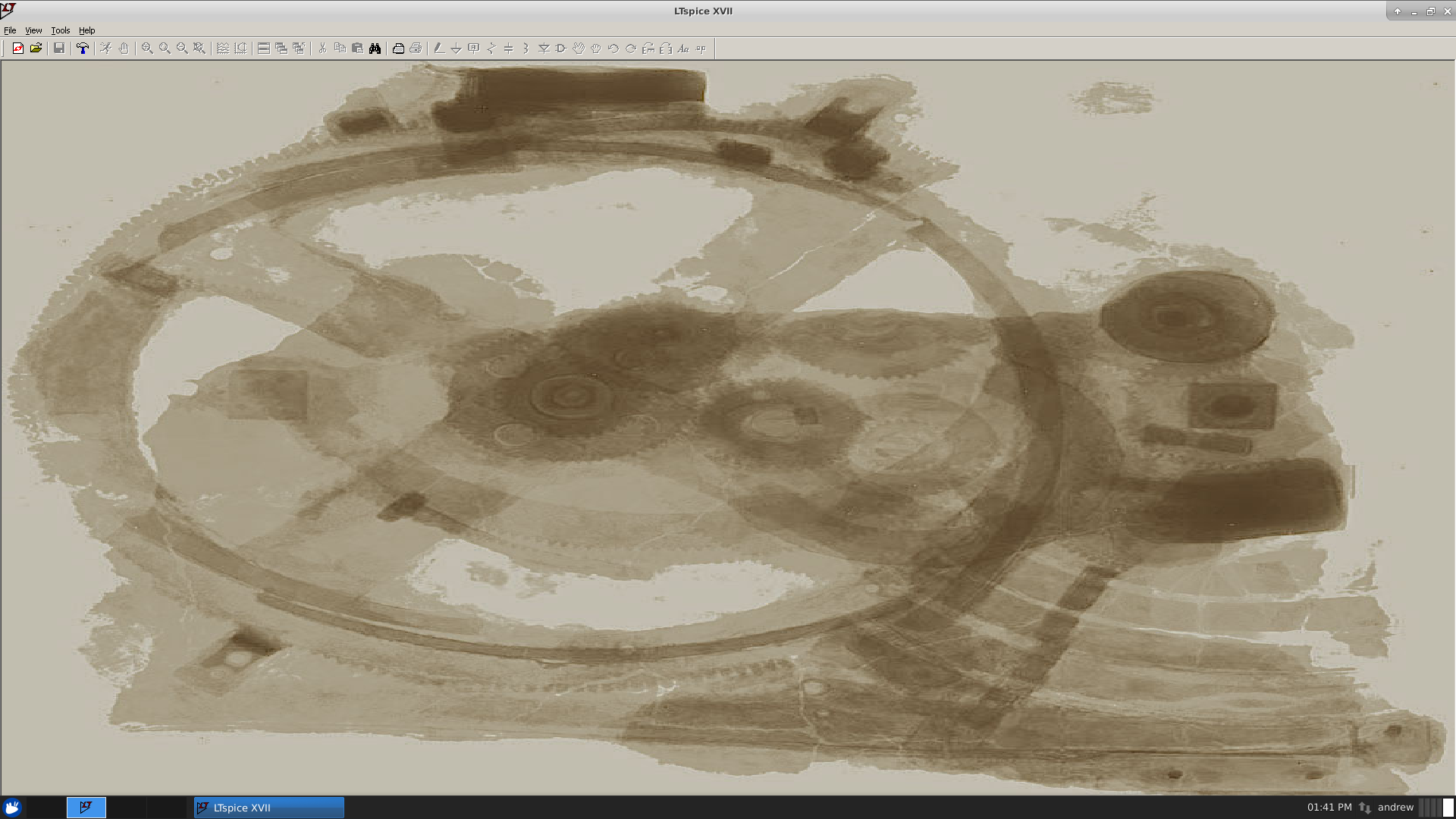The width and height of the screenshot is (1456, 819).
Task: Click the LTspice launcher in taskbar
Action: (x=86, y=808)
